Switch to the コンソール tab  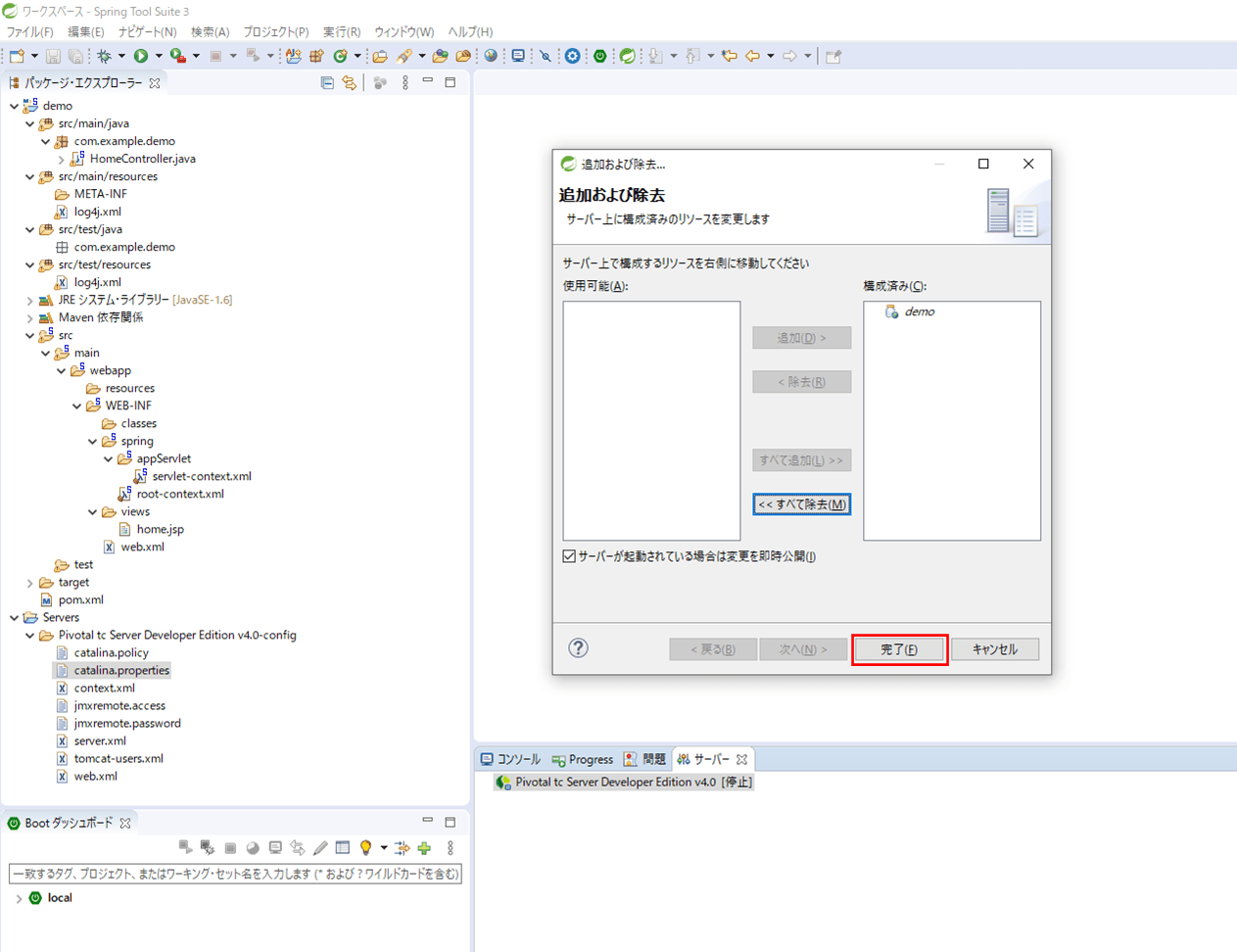511,759
